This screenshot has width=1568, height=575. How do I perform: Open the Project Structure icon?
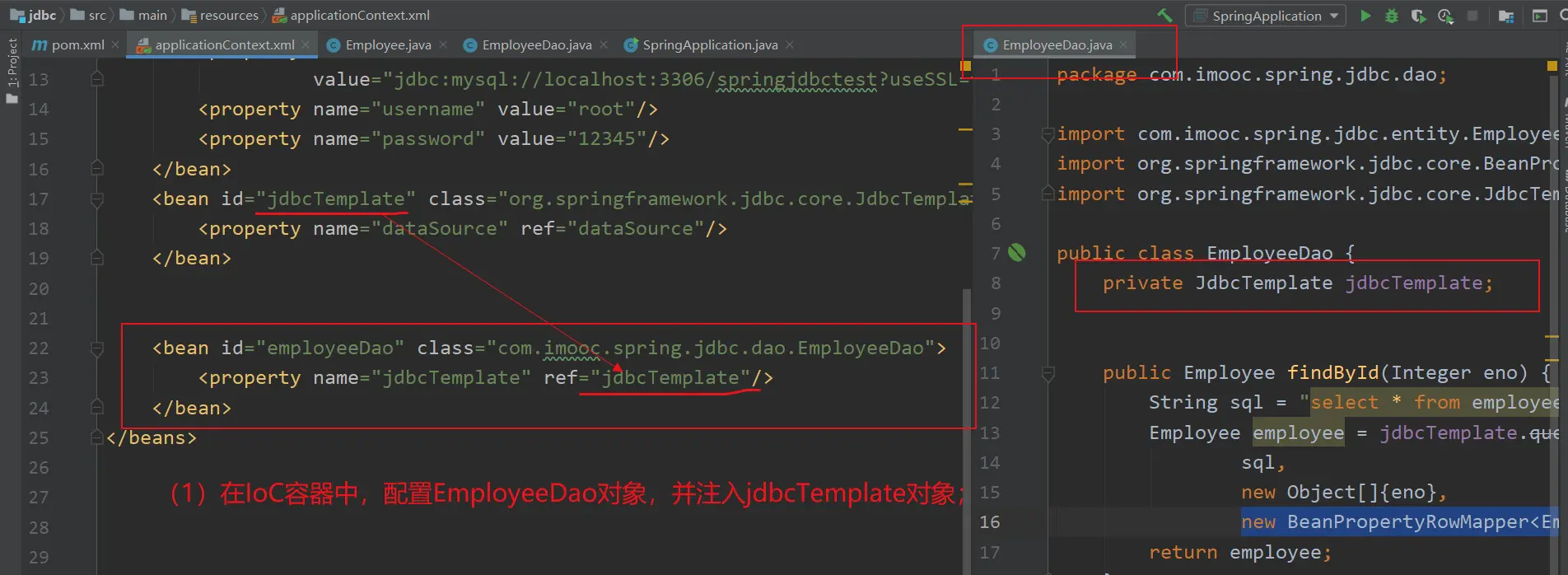click(1506, 16)
